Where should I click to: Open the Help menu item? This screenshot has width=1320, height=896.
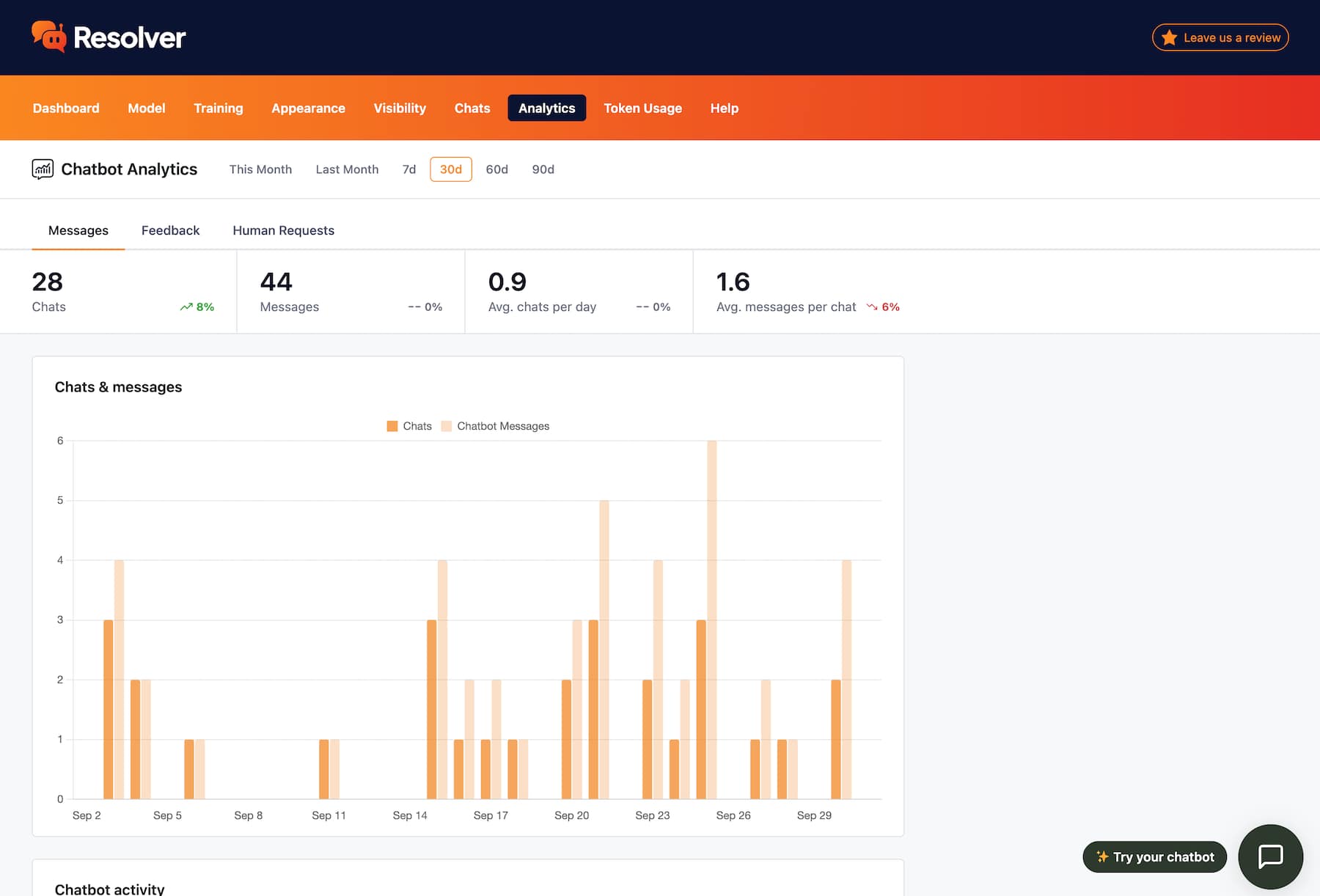(725, 108)
